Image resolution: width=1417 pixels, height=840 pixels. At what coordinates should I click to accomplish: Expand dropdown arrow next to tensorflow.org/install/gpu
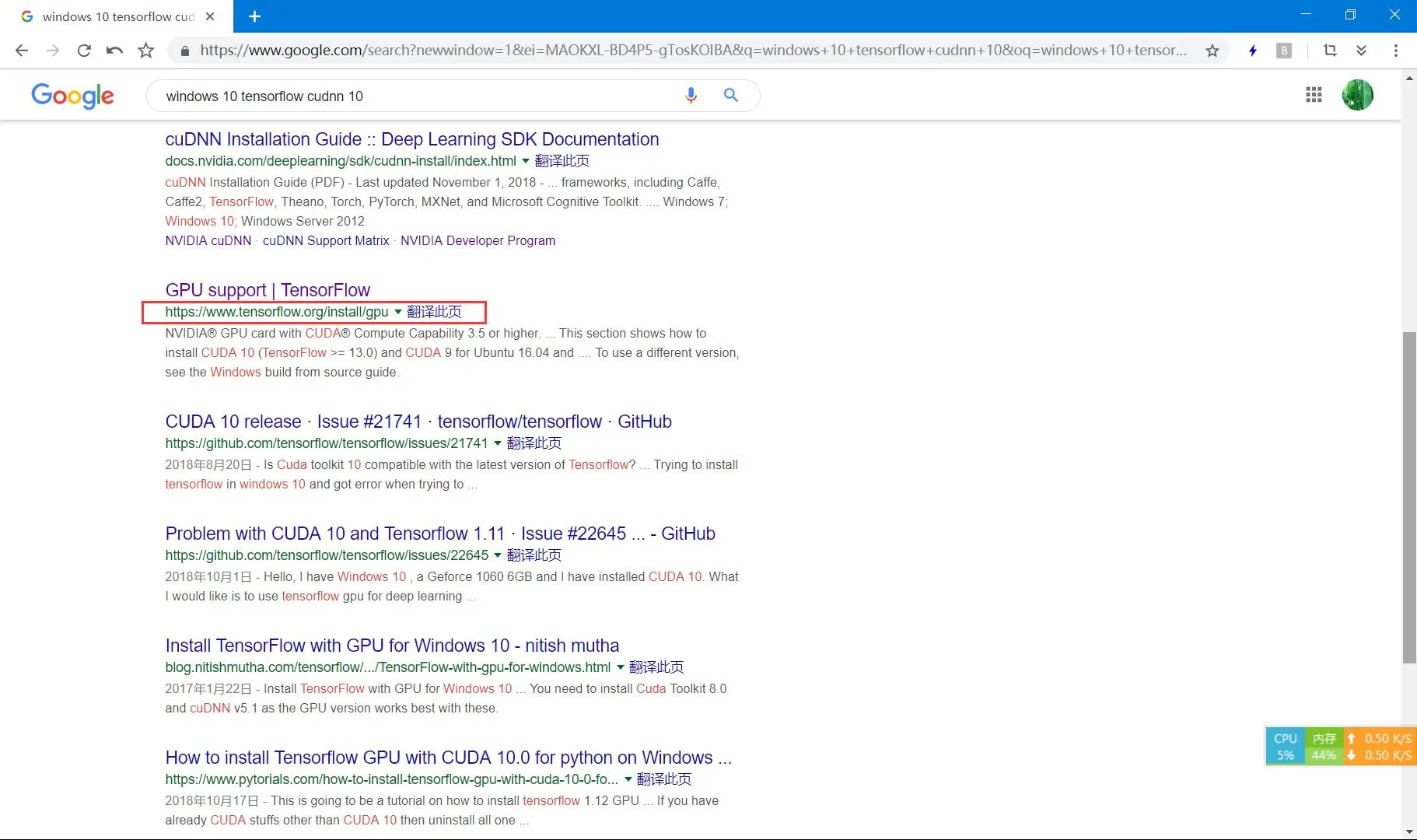click(x=398, y=312)
